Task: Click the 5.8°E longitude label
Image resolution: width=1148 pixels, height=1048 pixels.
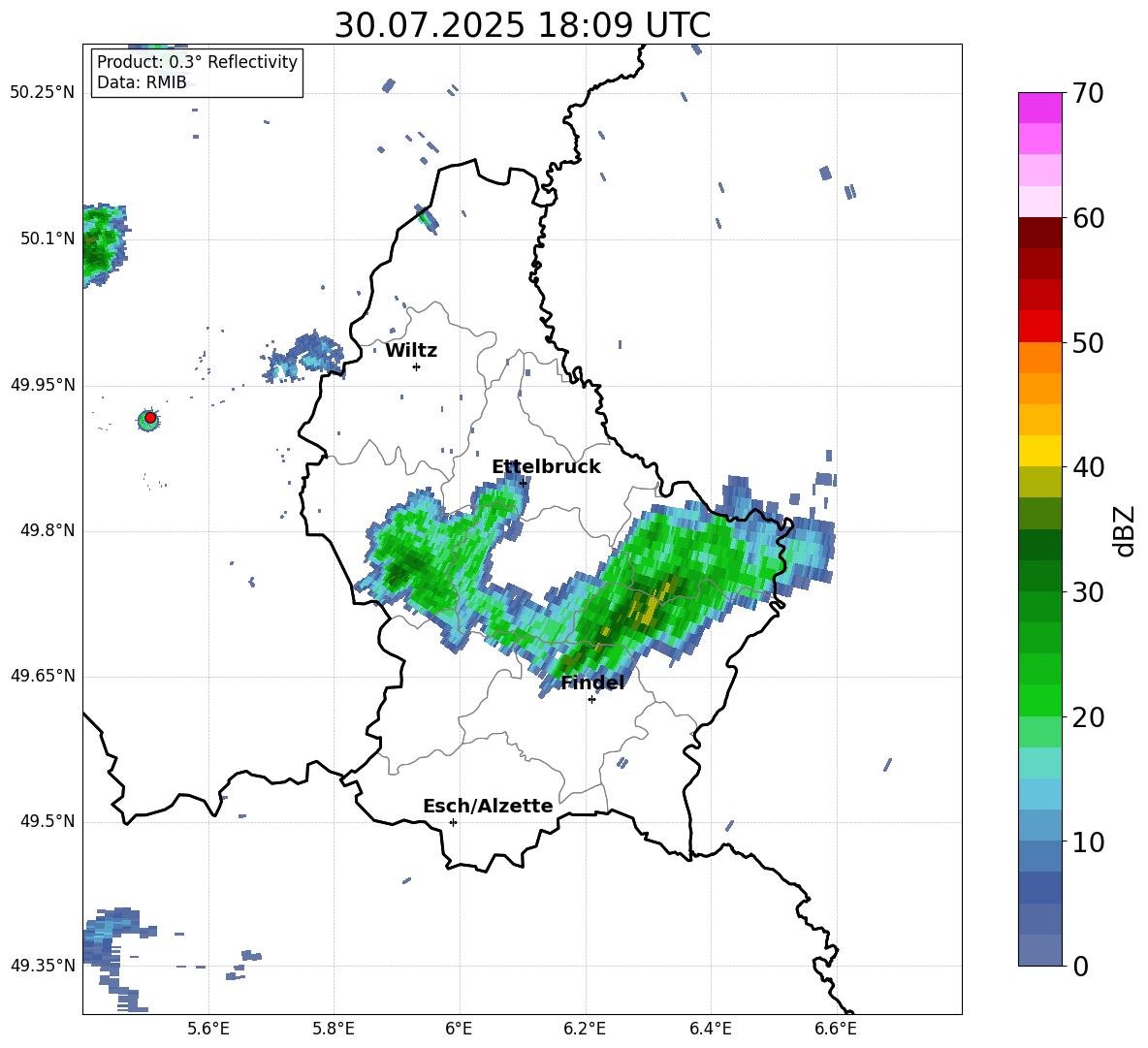Action: coord(334,1029)
